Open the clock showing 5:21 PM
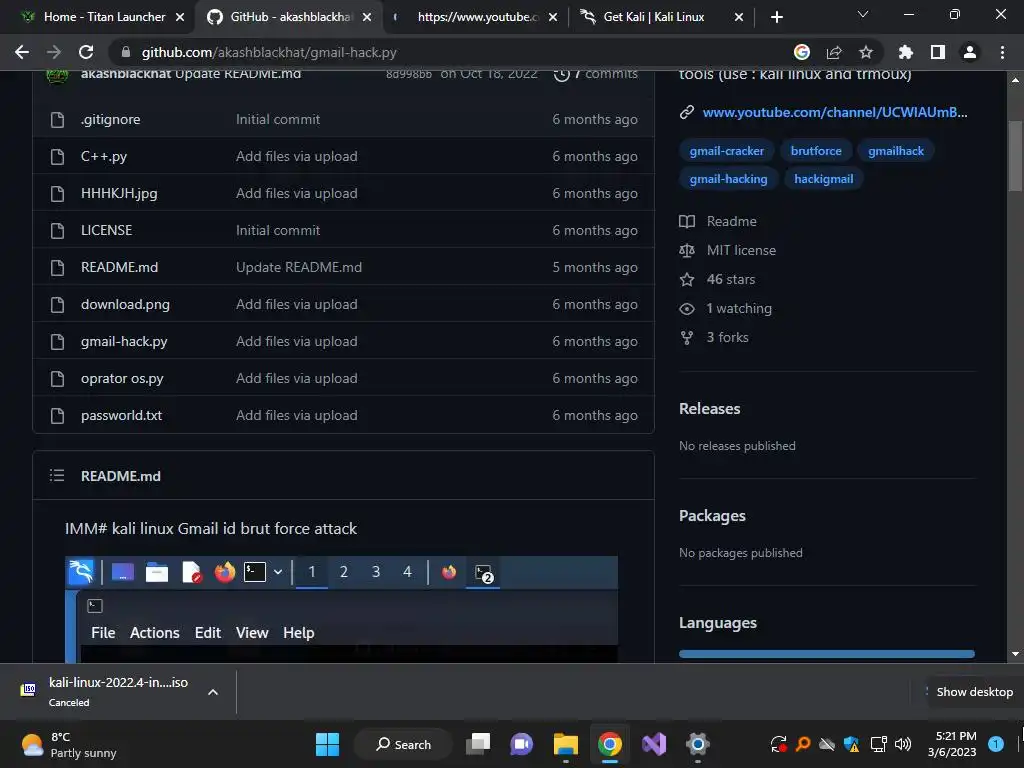The height and width of the screenshot is (768, 1024). (953, 744)
